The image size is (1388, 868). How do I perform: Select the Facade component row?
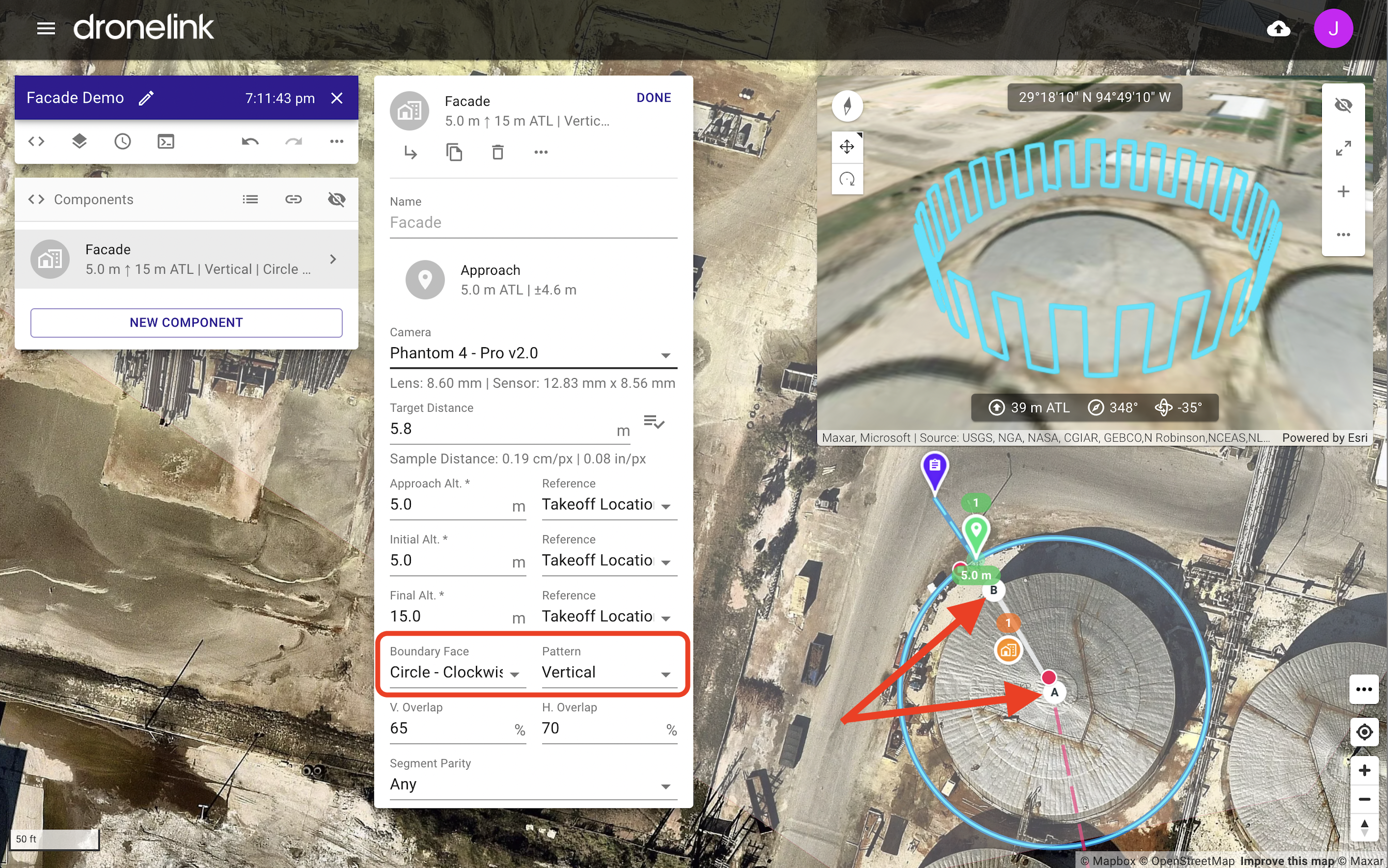click(187, 259)
